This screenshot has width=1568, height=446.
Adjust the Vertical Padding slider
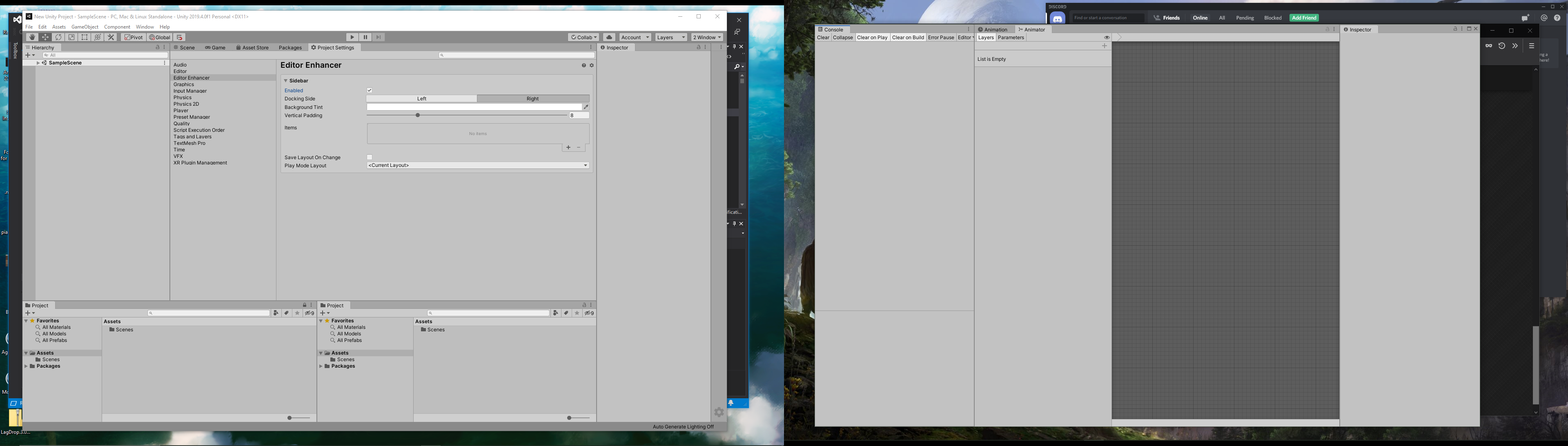tap(418, 115)
